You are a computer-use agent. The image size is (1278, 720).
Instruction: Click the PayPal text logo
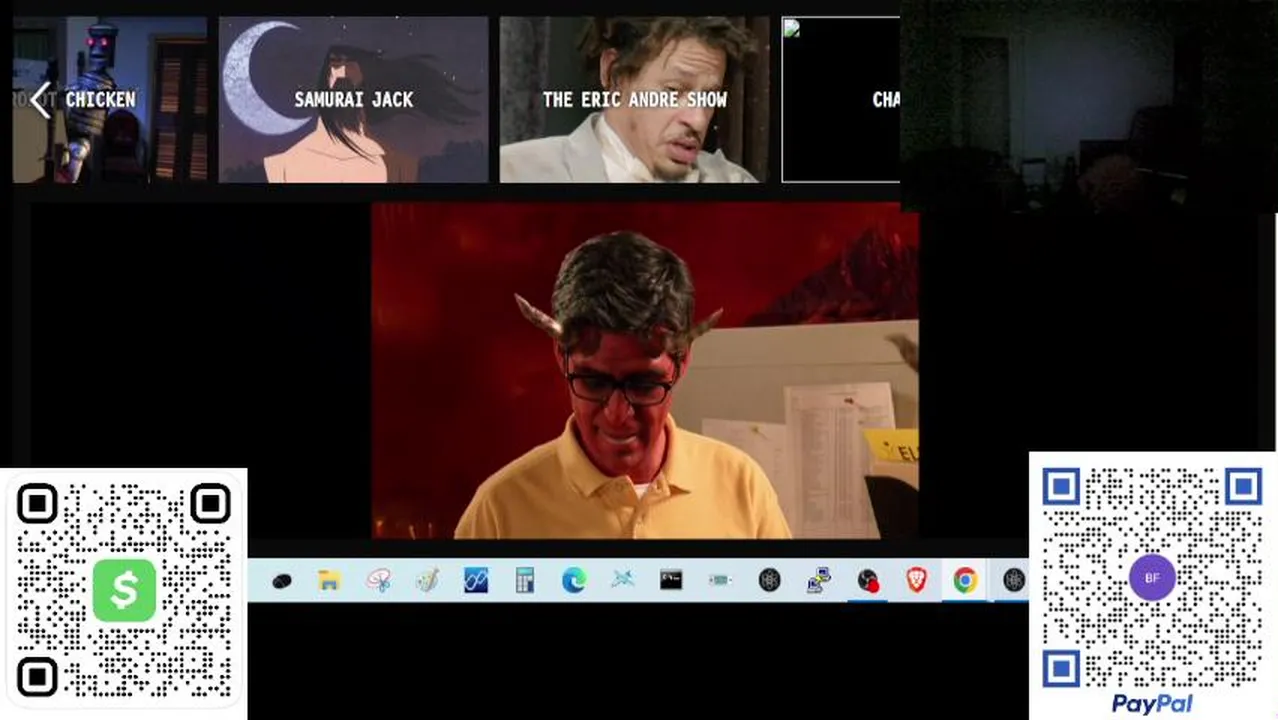(1152, 704)
